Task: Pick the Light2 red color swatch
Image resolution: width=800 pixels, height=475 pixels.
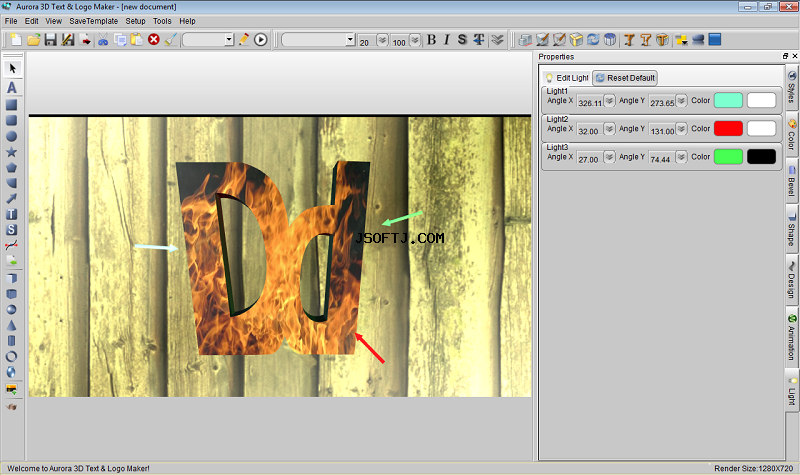Action: tap(728, 129)
